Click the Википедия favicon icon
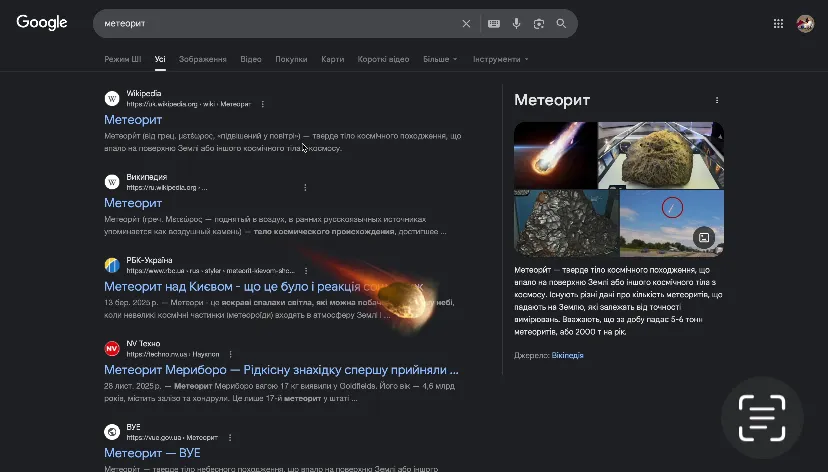Viewport: 828px width, 472px height. 112,182
